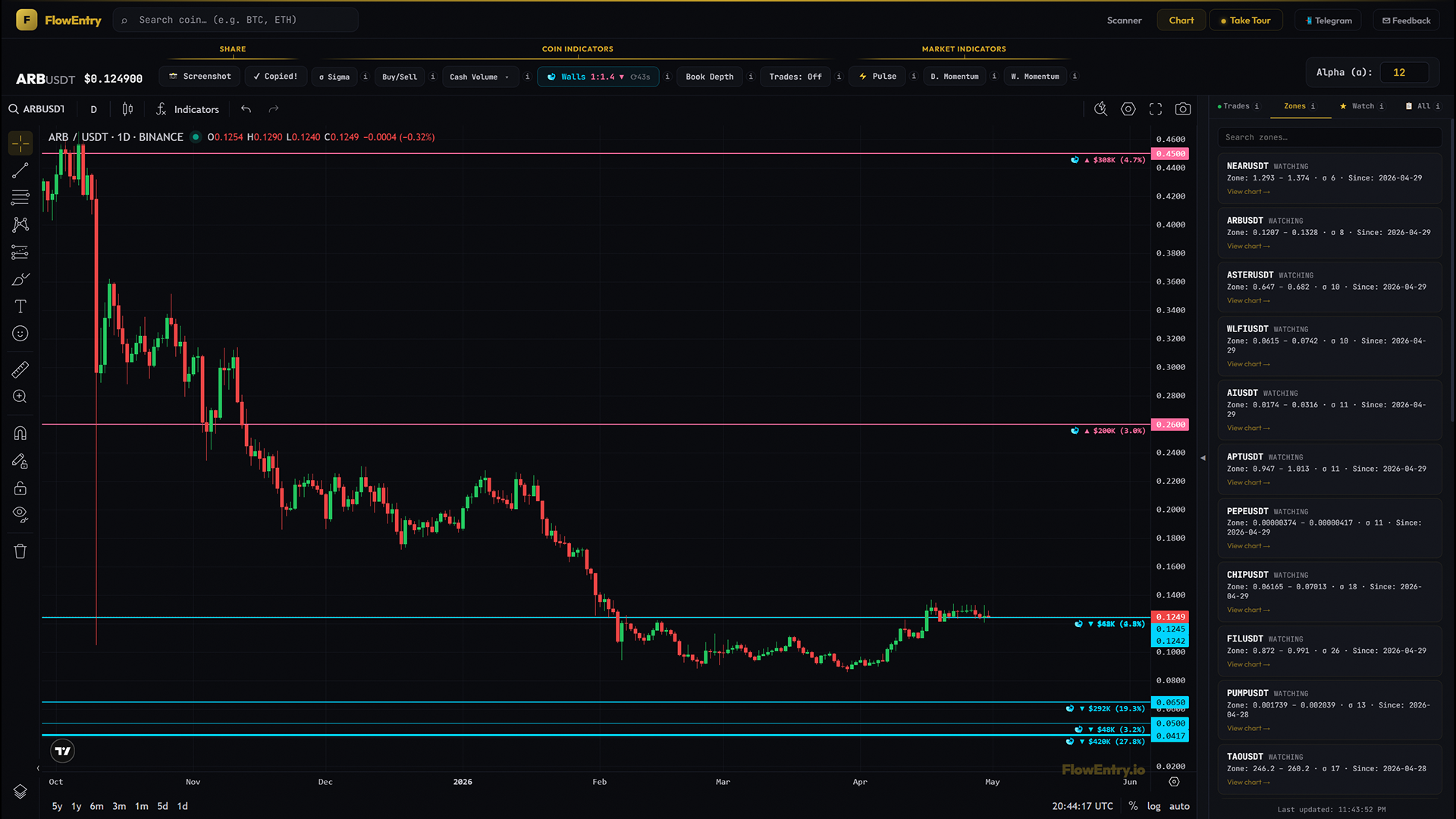This screenshot has width=1456, height=819.
Task: Click the Search zones field
Action: click(x=1329, y=137)
